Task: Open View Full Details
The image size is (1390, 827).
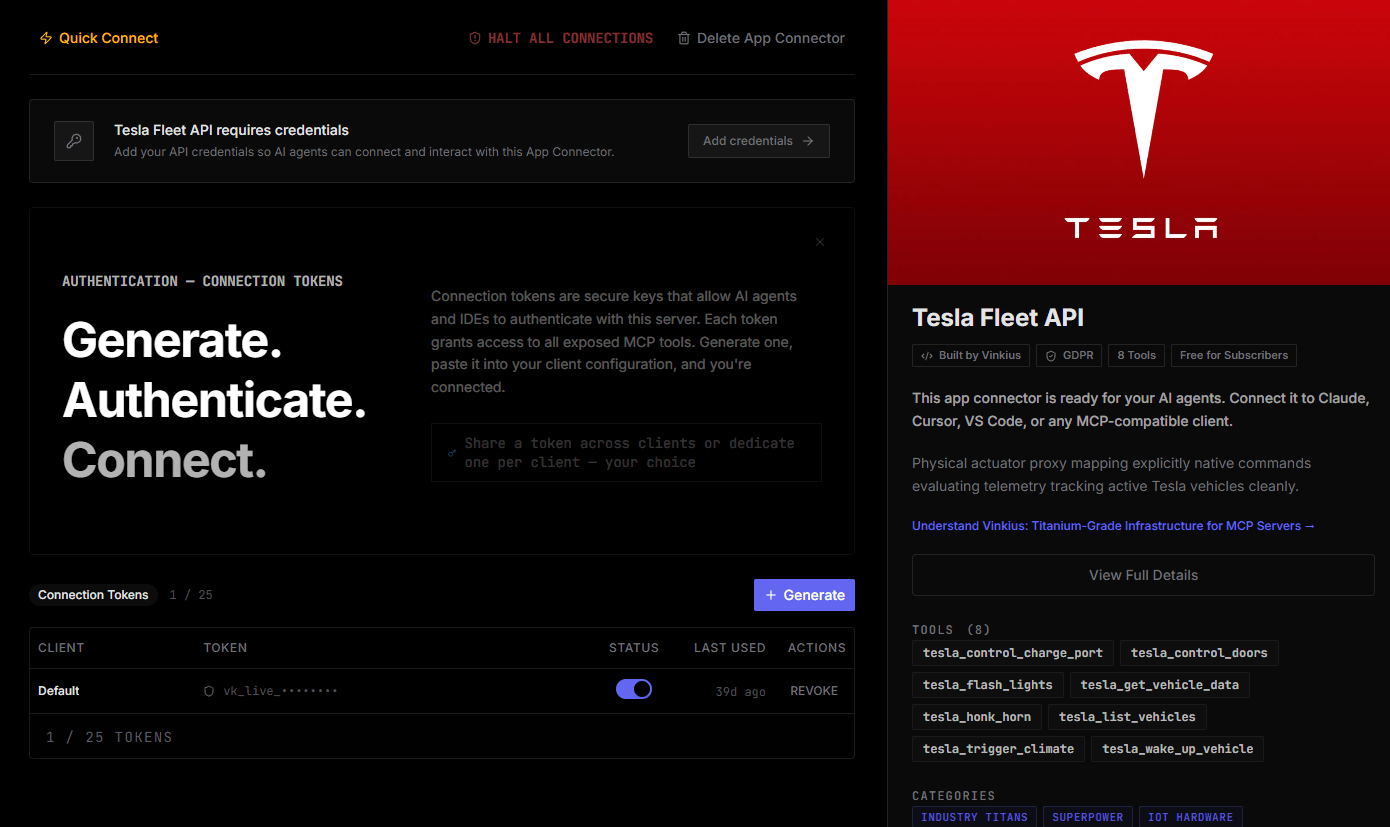Action: click(x=1143, y=575)
